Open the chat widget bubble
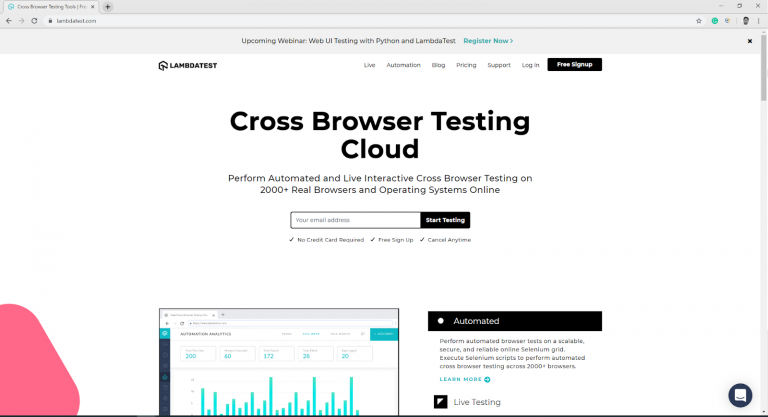This screenshot has width=768, height=417. 740,394
